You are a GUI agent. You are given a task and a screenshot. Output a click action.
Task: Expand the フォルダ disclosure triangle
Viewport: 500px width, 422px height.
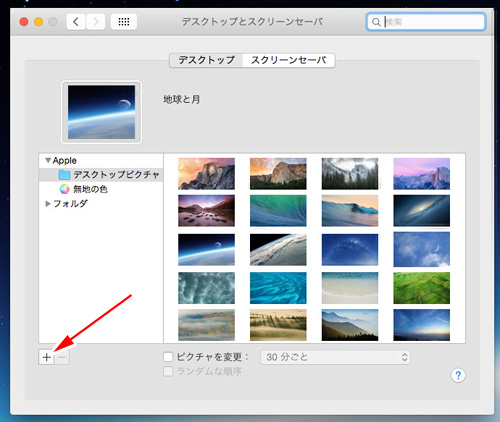tap(48, 203)
